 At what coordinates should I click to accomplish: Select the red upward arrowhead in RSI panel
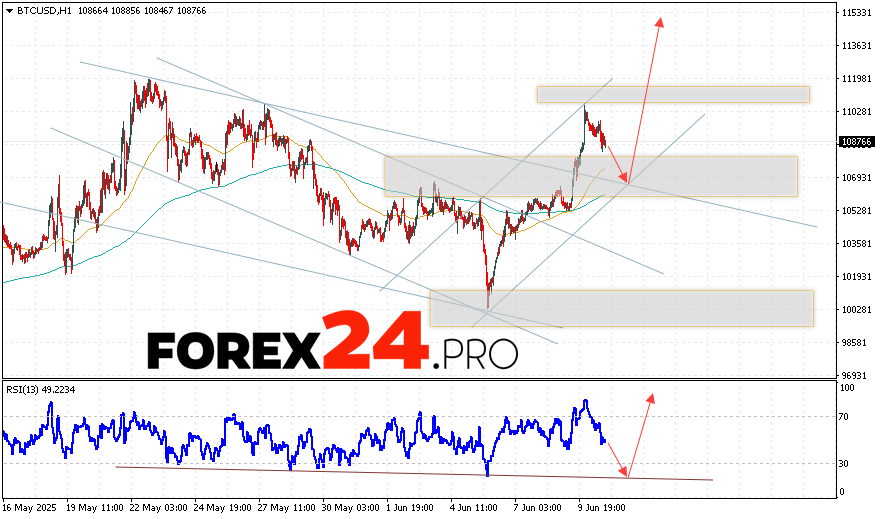(651, 397)
